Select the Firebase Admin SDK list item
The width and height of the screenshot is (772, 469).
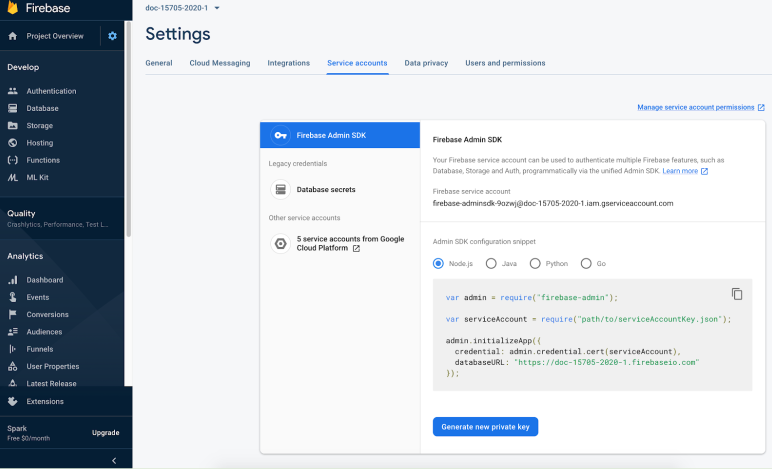pyautogui.click(x=340, y=135)
